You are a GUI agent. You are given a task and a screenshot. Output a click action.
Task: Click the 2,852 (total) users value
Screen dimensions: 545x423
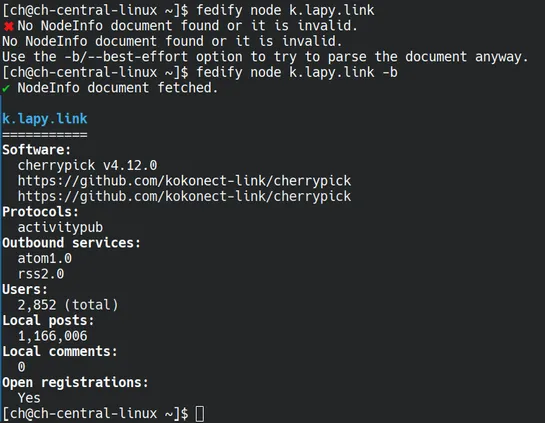point(68,305)
